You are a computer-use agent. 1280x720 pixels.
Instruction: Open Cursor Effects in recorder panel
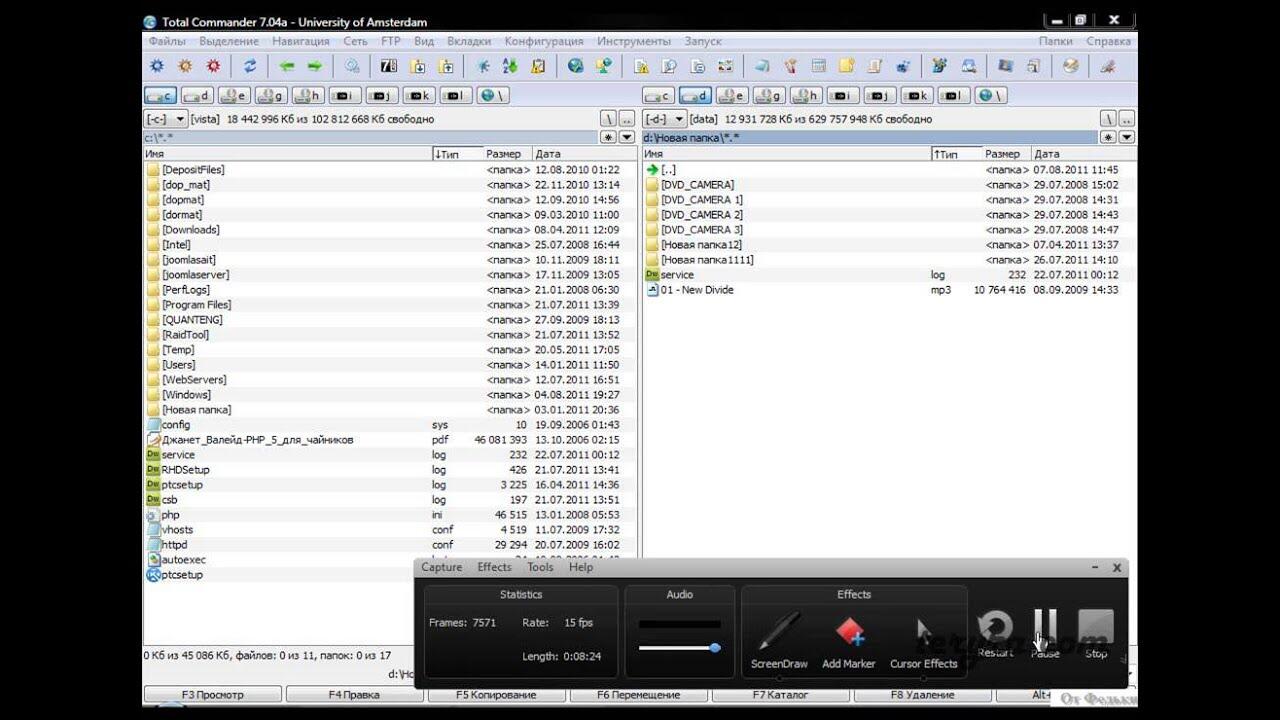pyautogui.click(x=923, y=640)
